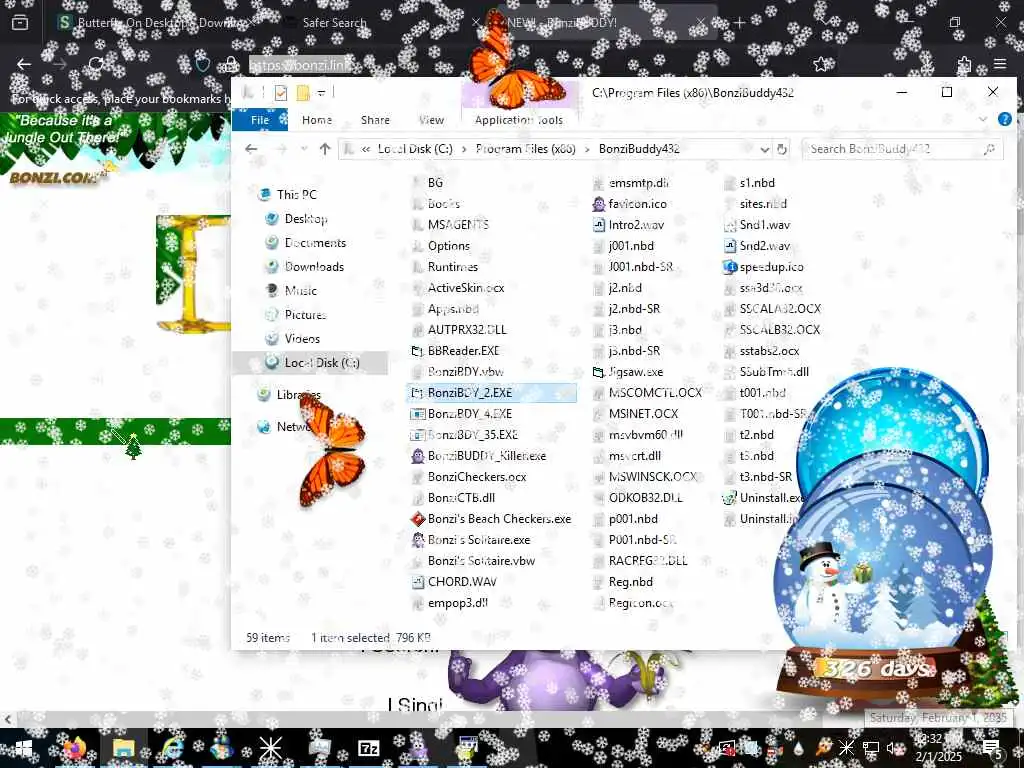Open Customize Quick Access Toolbar dropdown
Image resolution: width=1024 pixels, height=768 pixels.
point(321,93)
